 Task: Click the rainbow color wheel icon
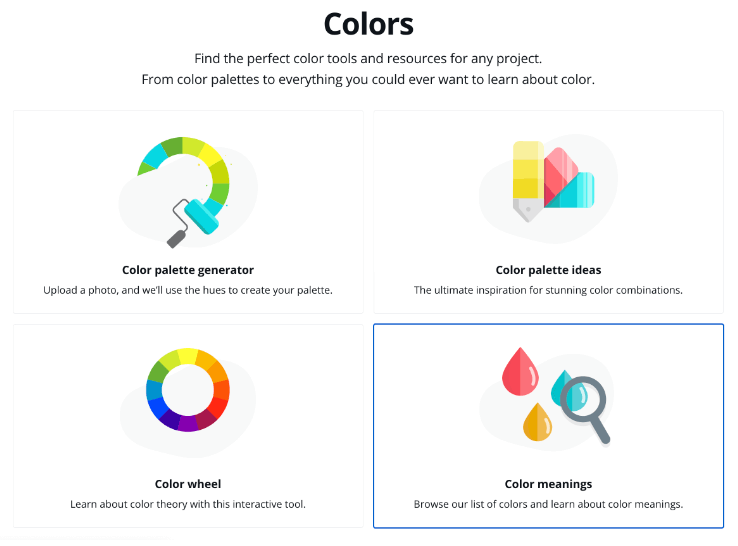pos(188,389)
